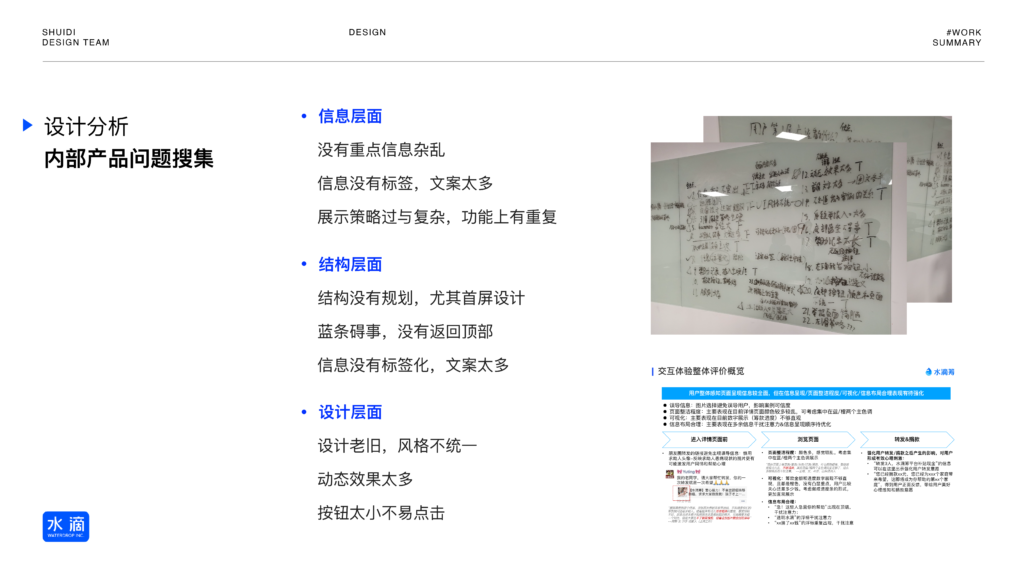Select the 设计层面 heading

point(350,412)
